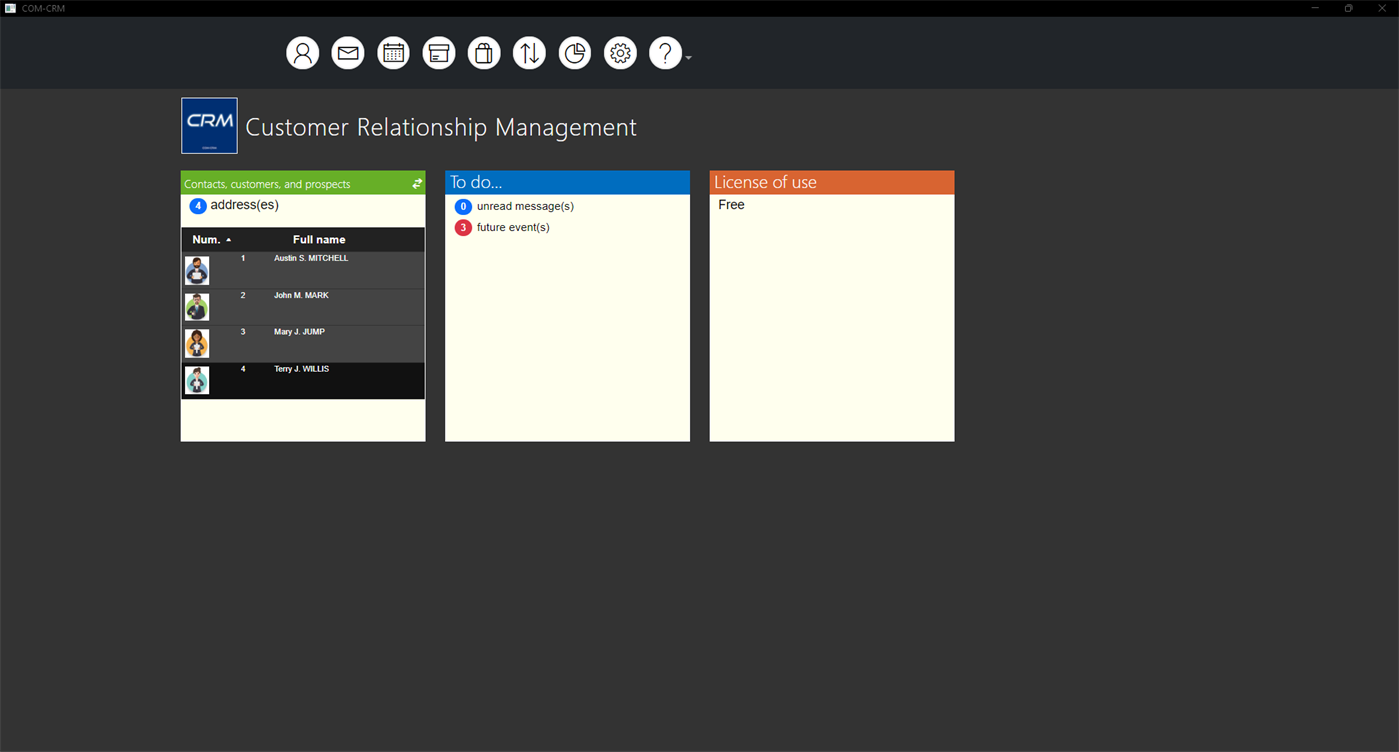Open the Settings gear icon
The height and width of the screenshot is (752, 1399).
pos(620,52)
